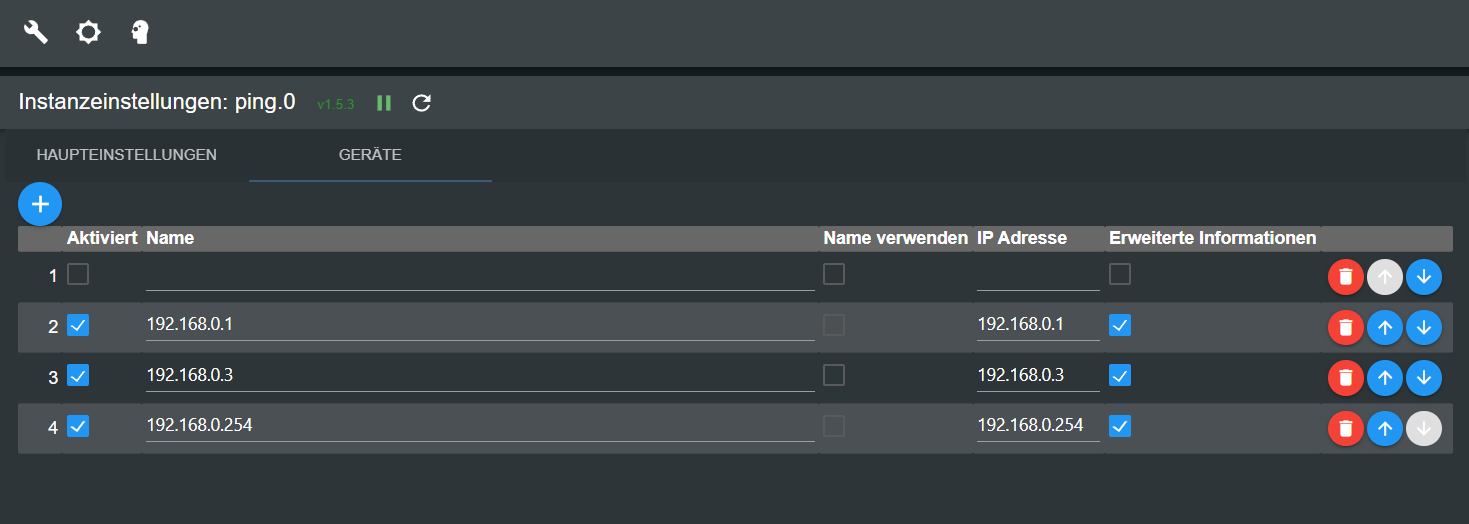Edit the IP Adresse field 192.168.0.254
This screenshot has height=524, width=1469.
[x=1037, y=426]
